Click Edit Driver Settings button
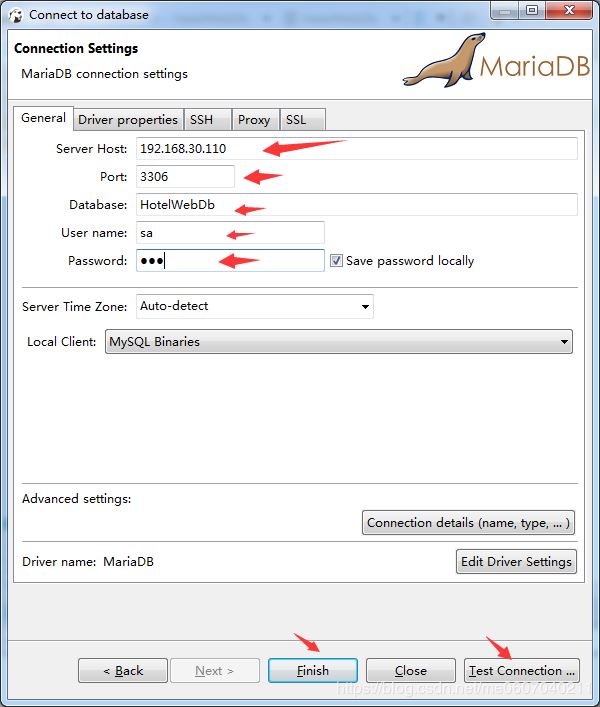Image resolution: width=600 pixels, height=707 pixels. coord(516,561)
